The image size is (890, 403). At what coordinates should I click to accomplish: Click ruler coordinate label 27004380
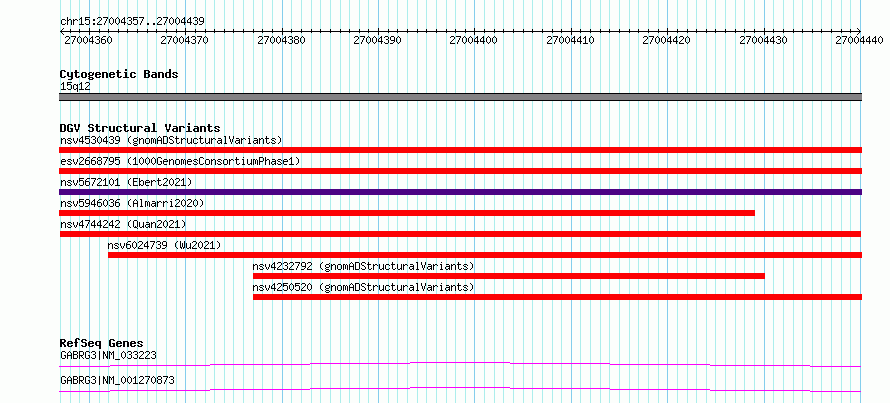pyautogui.click(x=281, y=40)
